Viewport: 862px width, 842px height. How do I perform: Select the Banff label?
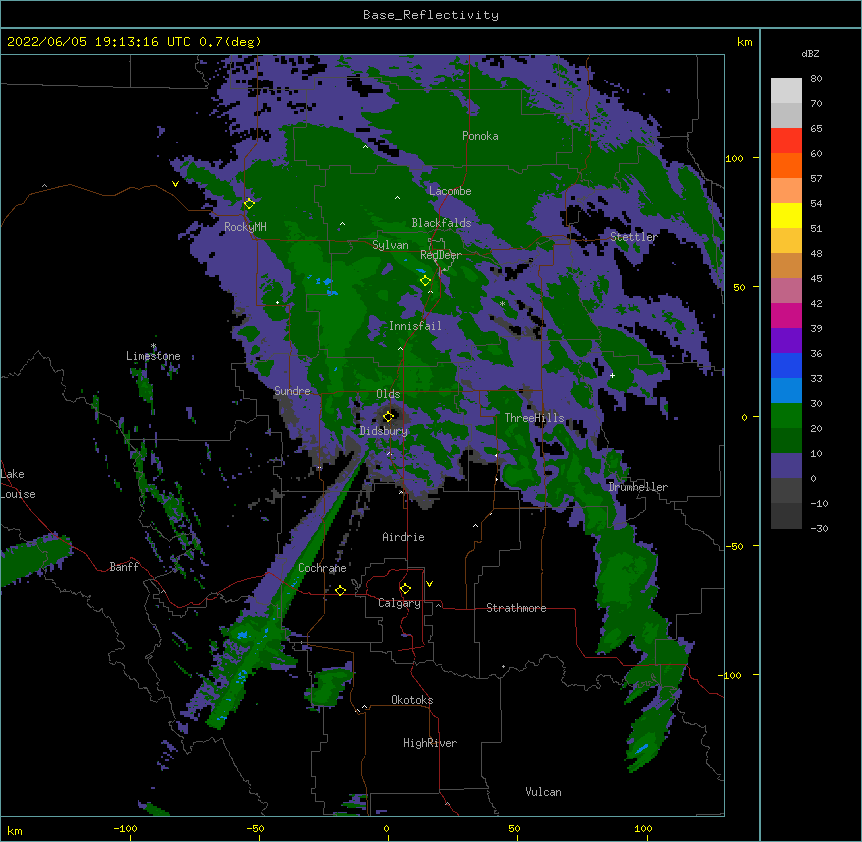tap(124, 567)
